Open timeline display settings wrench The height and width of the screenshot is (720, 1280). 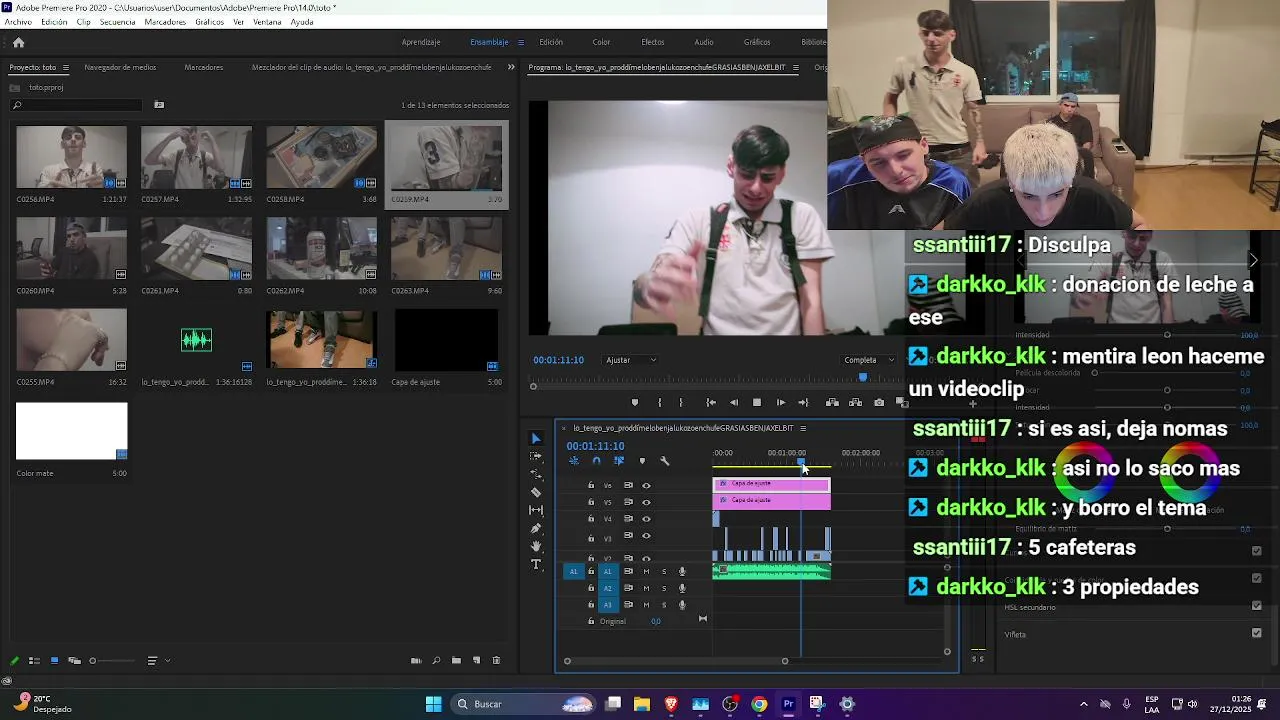pos(665,461)
